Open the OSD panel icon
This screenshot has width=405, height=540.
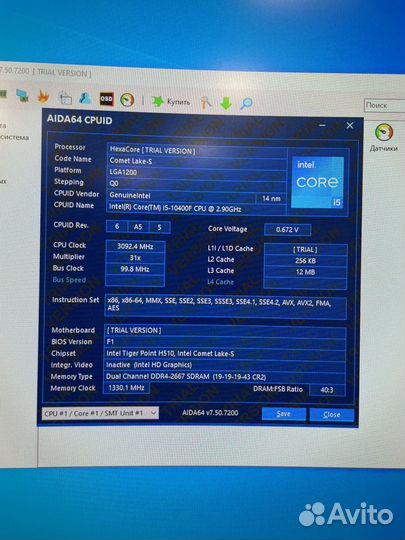106,99
